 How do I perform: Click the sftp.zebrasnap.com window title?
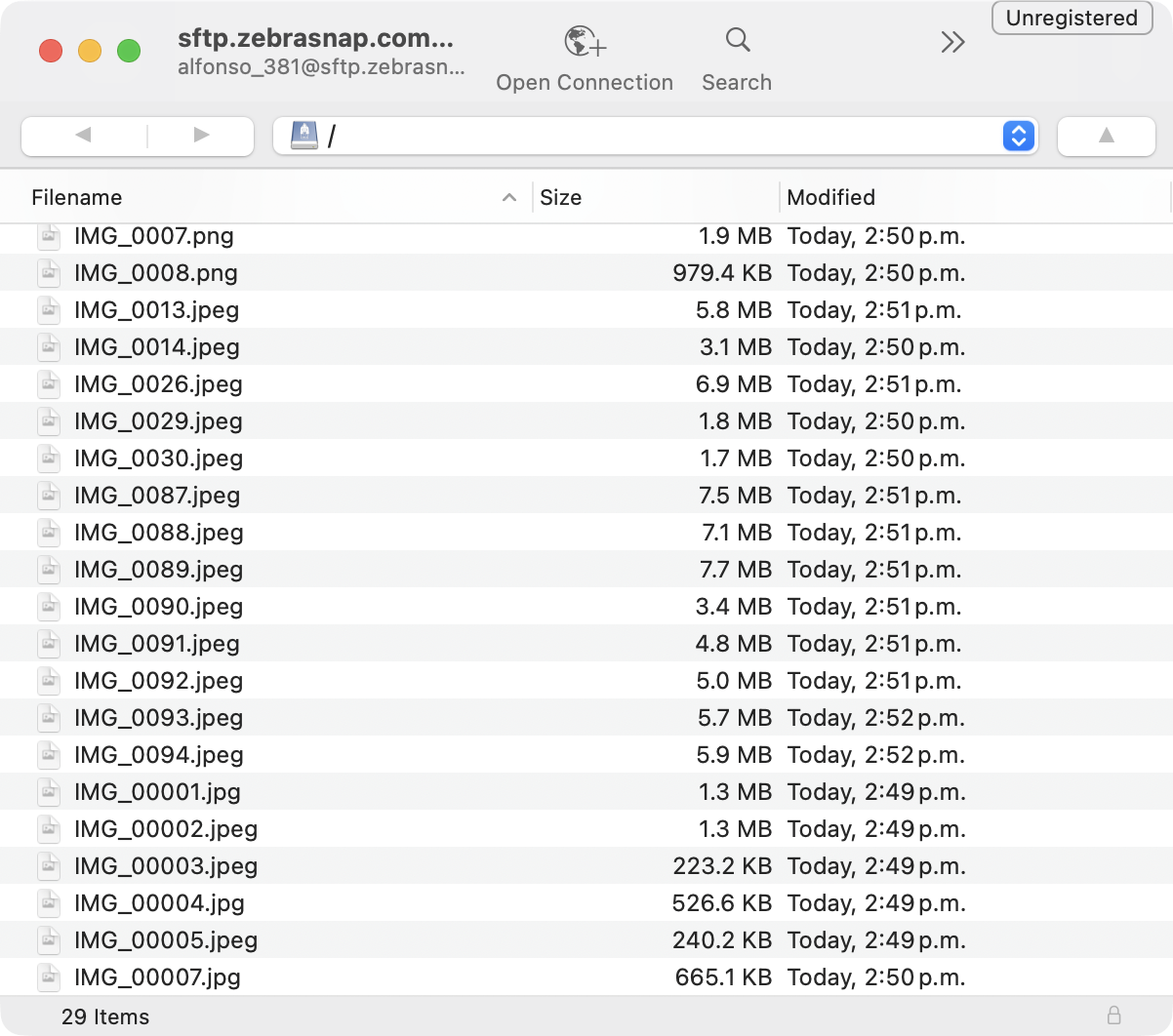pos(315,38)
